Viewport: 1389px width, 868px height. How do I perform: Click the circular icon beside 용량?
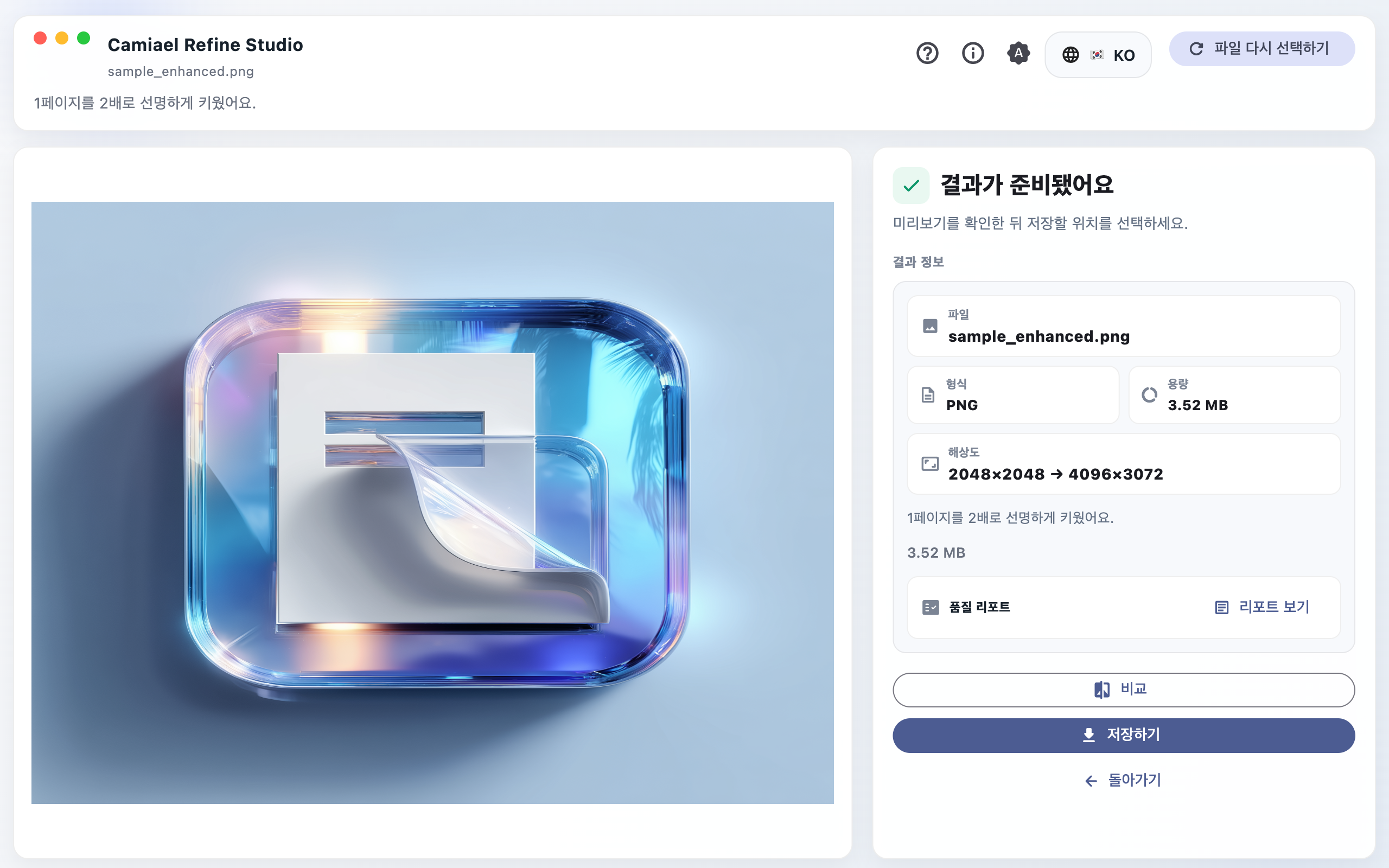pos(1149,395)
